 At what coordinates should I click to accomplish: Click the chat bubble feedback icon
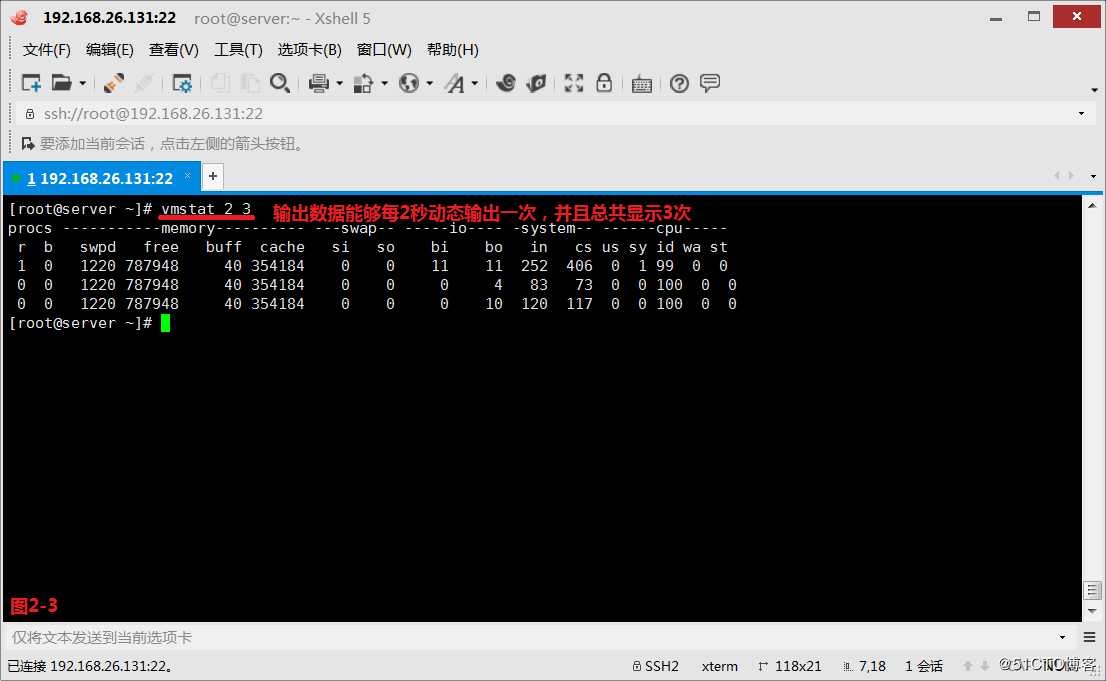tap(710, 83)
